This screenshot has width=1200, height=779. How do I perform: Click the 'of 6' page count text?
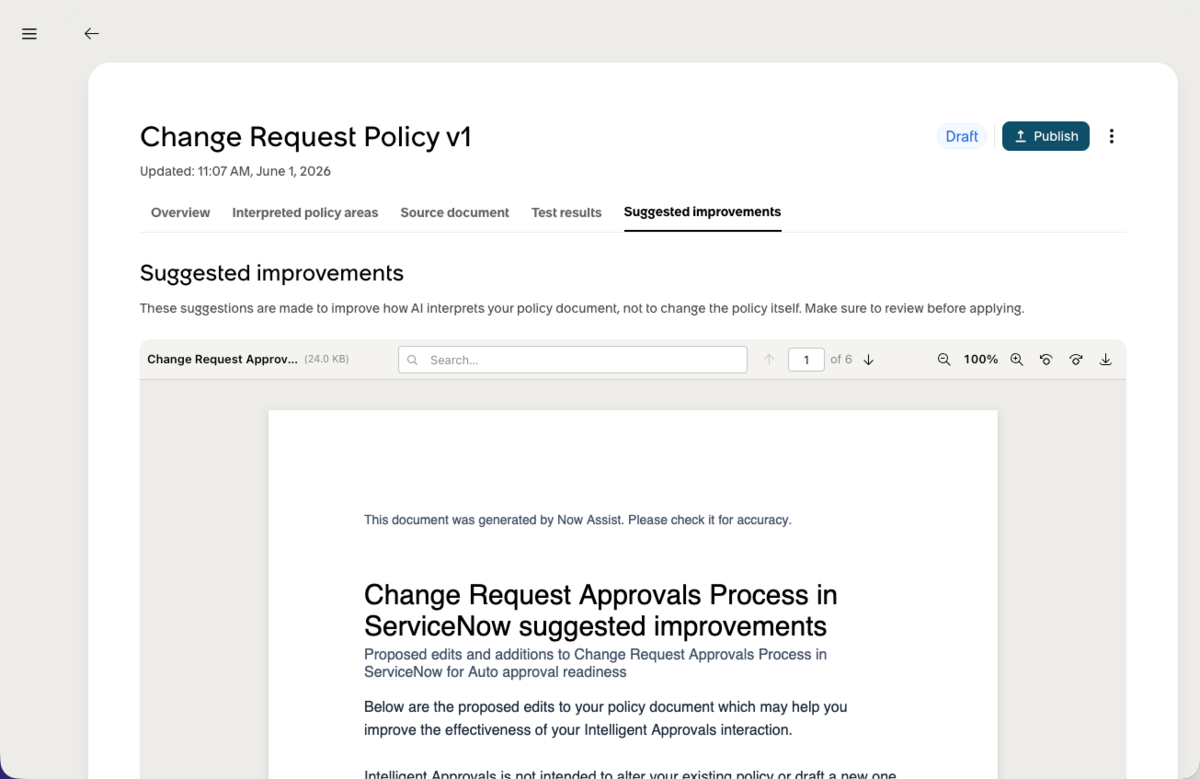841,359
